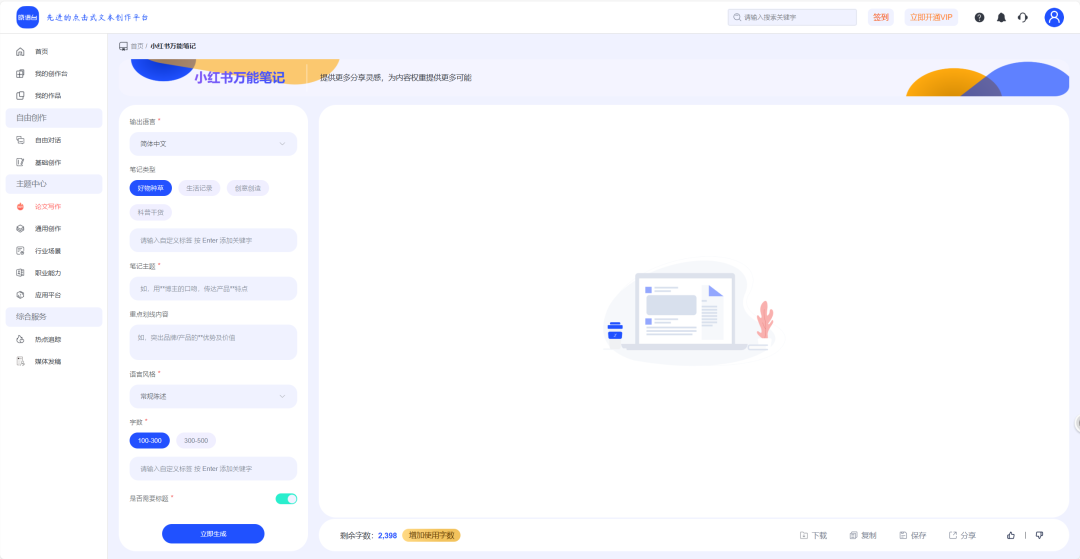Viewport: 1080px width, 559px height.
Task: Copy the generated content
Action: click(863, 535)
